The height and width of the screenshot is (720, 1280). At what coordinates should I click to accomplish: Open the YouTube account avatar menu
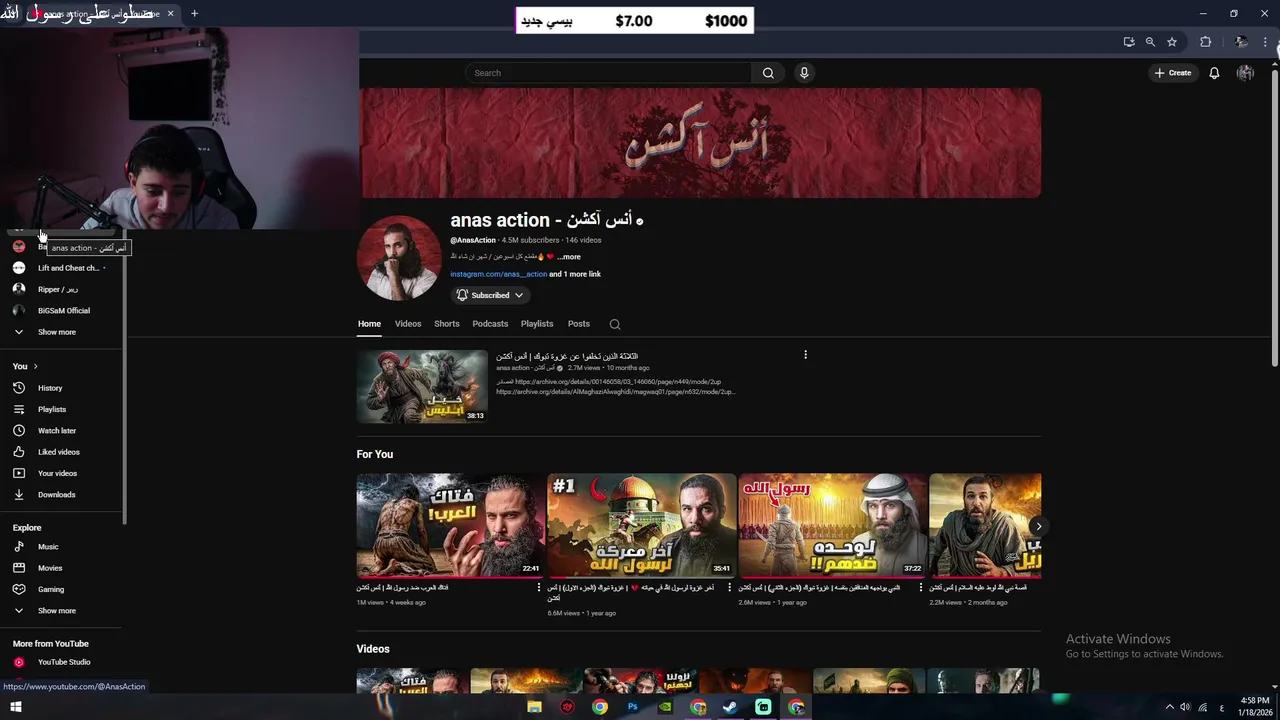coord(1245,73)
